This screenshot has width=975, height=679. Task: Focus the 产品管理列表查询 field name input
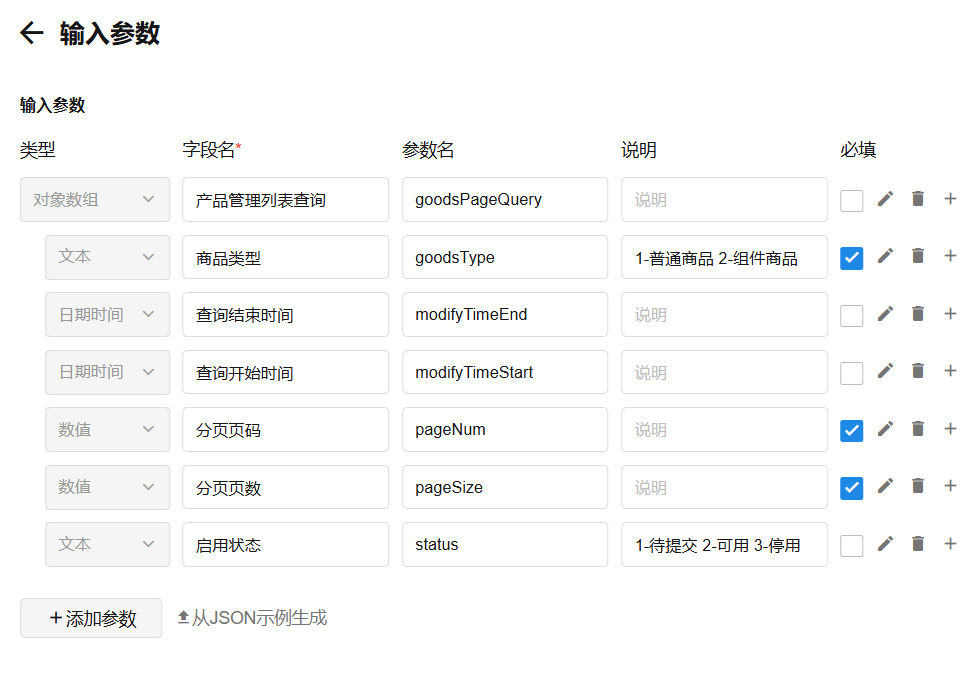point(285,200)
